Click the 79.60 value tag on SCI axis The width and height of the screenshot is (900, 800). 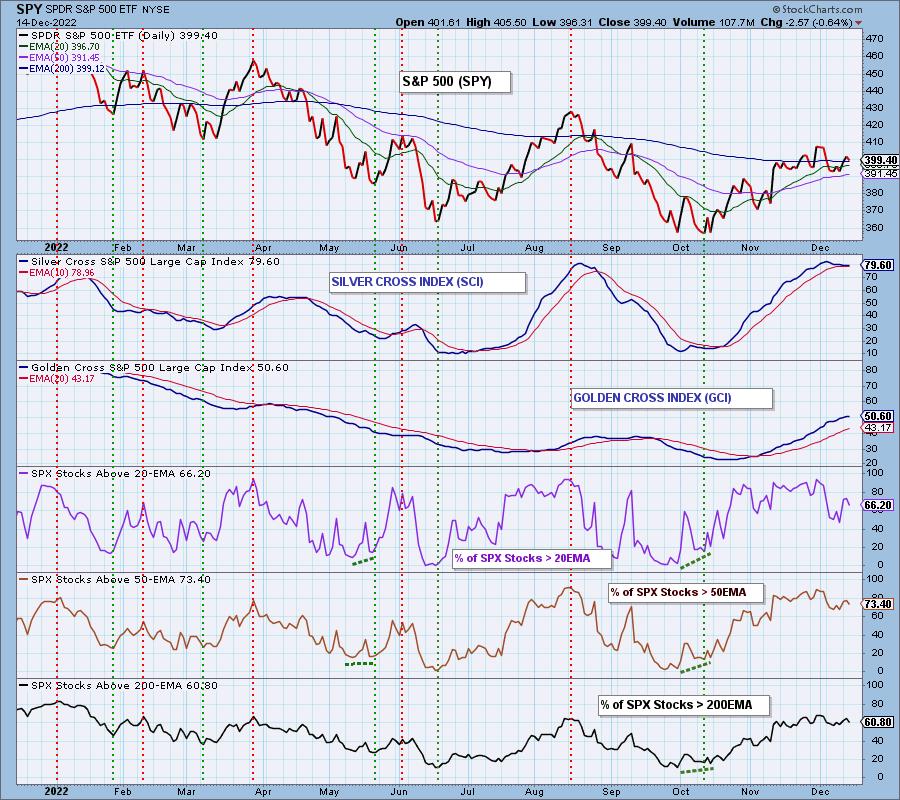point(878,265)
